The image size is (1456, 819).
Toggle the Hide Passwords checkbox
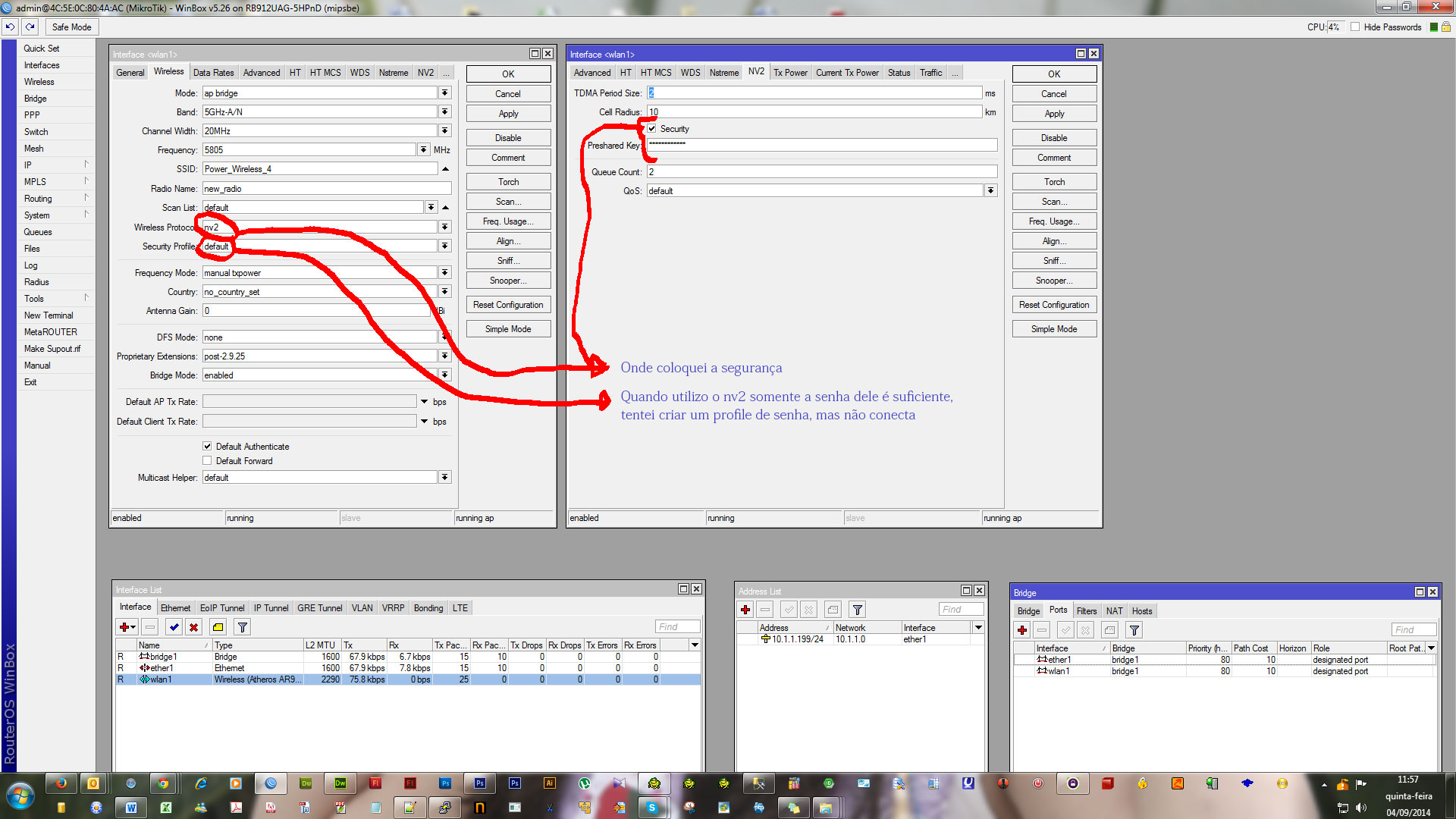(1355, 27)
